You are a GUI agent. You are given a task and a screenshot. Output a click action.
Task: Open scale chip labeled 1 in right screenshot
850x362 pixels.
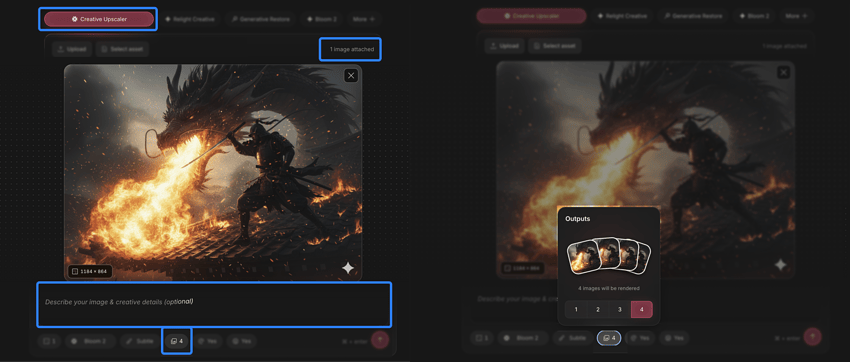[482, 338]
